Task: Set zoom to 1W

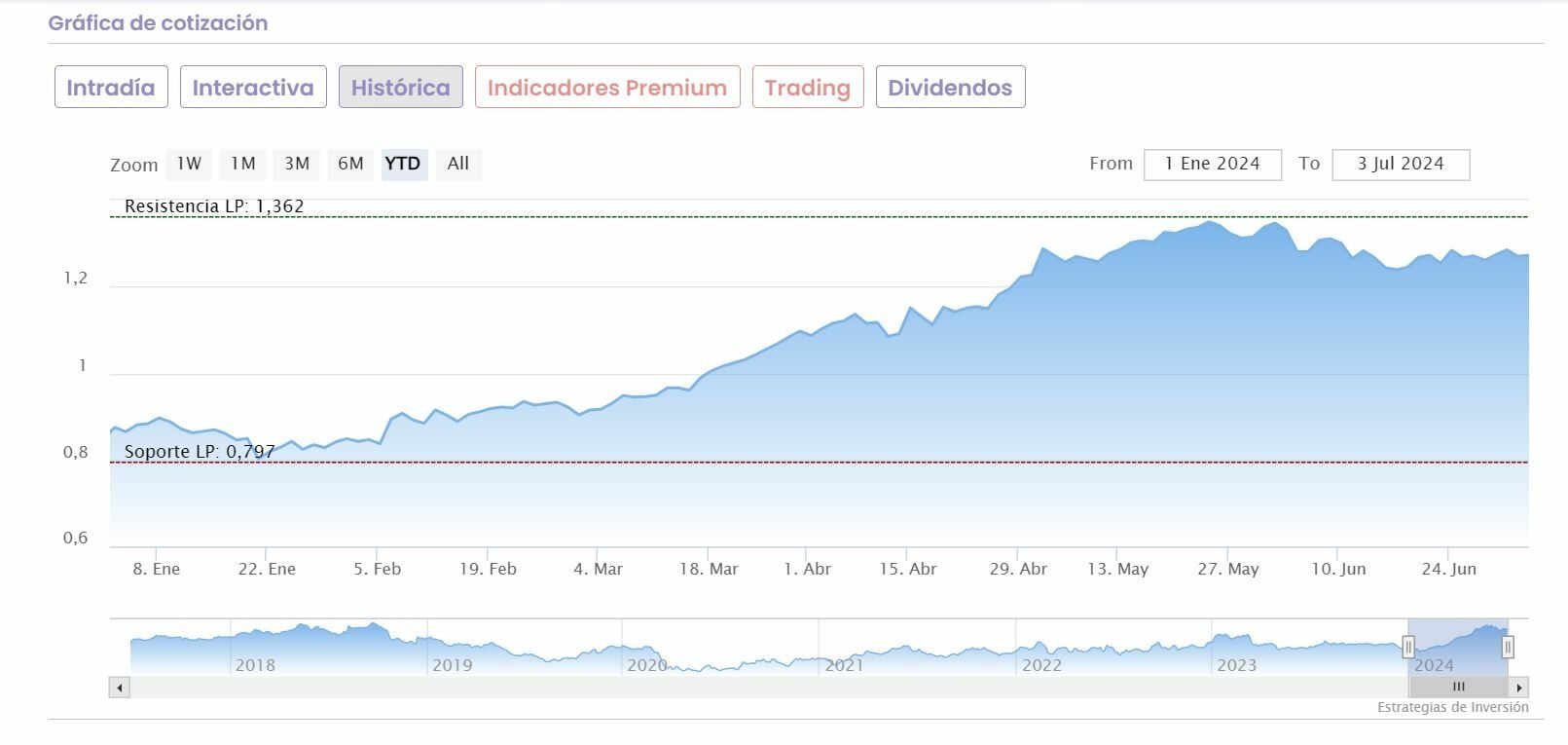Action: pyautogui.click(x=189, y=164)
